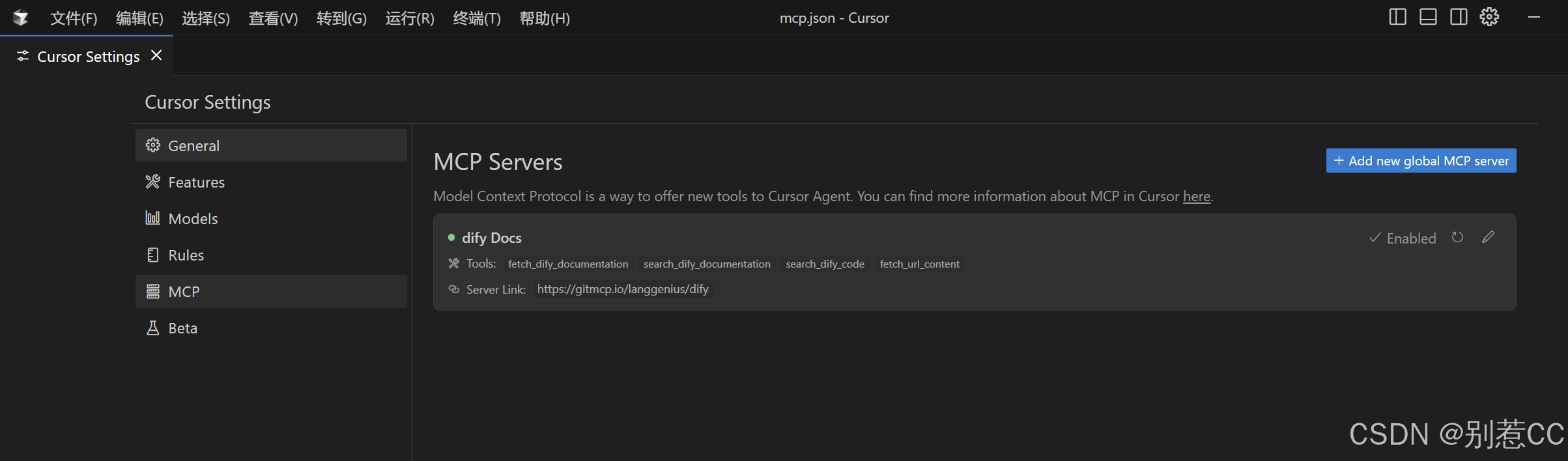
Task: Open the 编辑(E) menu
Action: tap(139, 18)
